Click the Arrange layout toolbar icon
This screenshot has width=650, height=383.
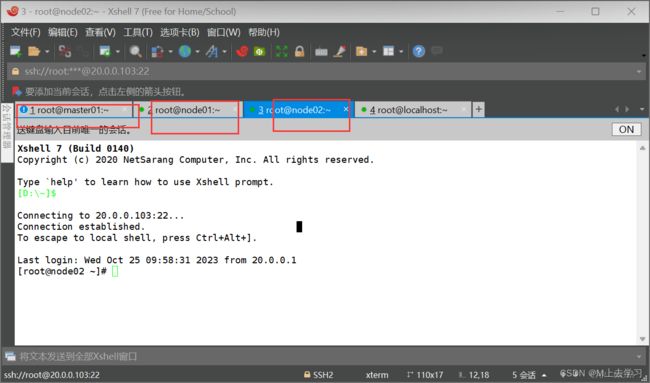click(x=388, y=51)
